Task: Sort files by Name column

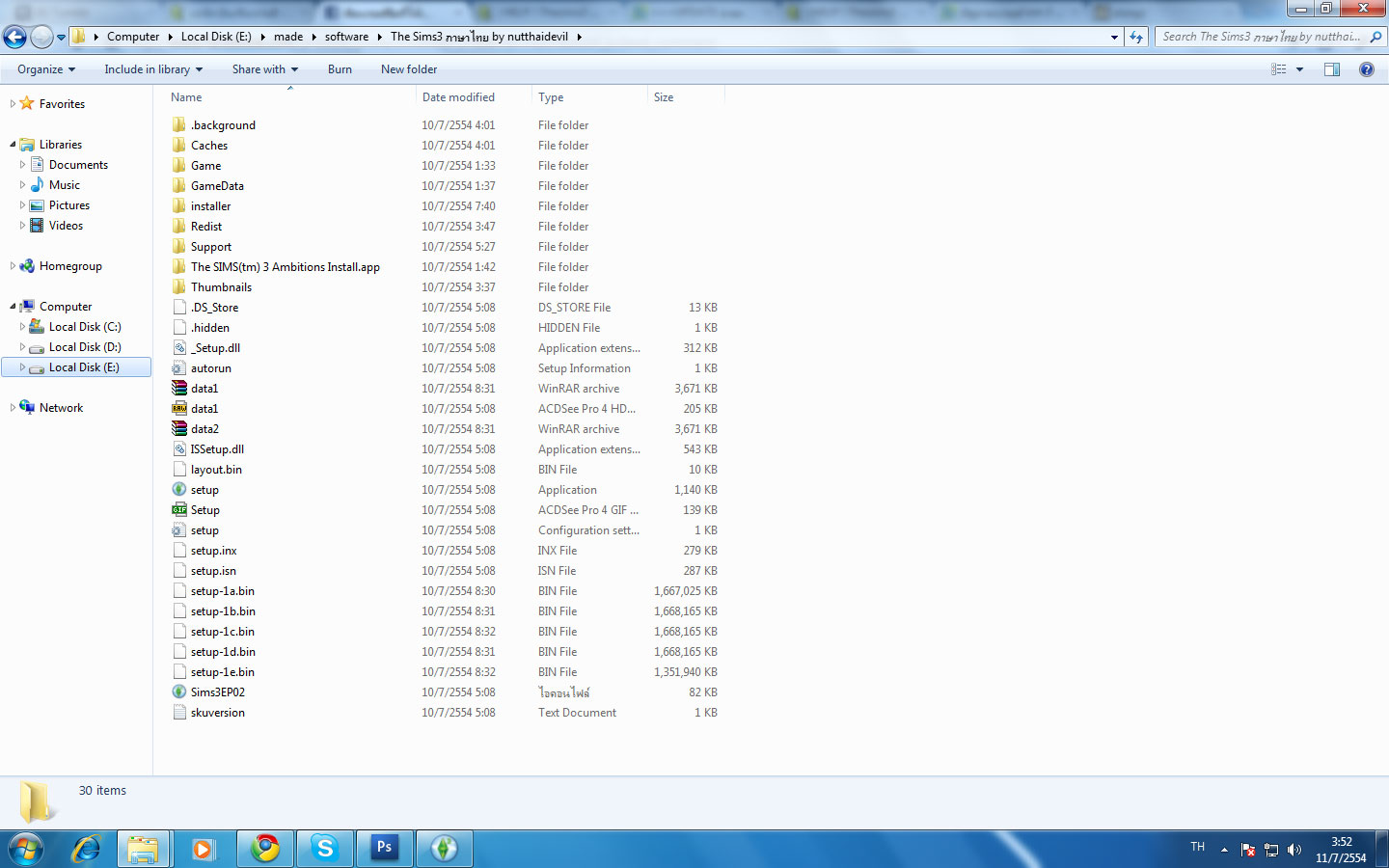Action: (x=290, y=97)
